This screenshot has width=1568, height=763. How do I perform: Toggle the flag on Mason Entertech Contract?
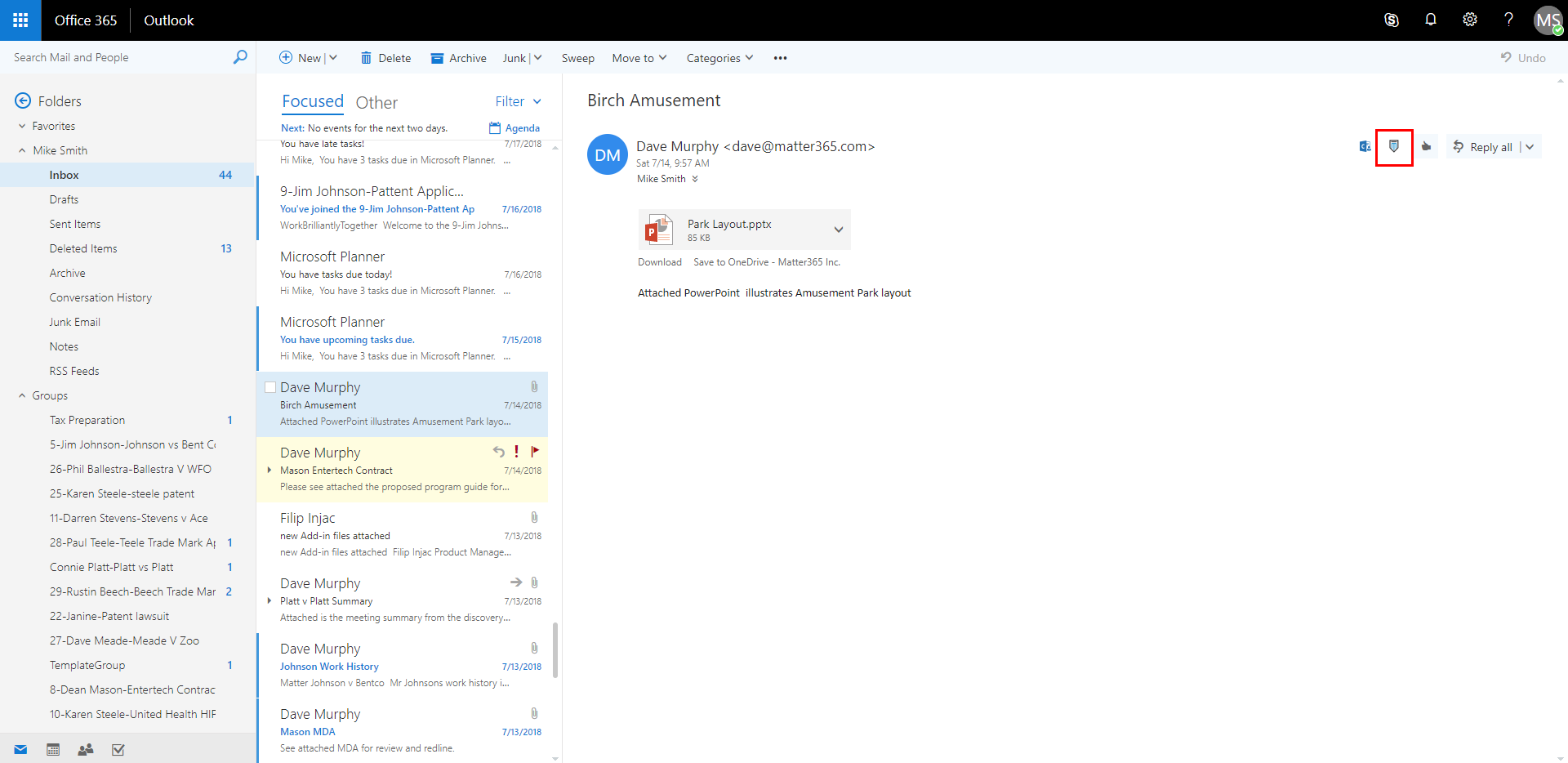pos(535,451)
